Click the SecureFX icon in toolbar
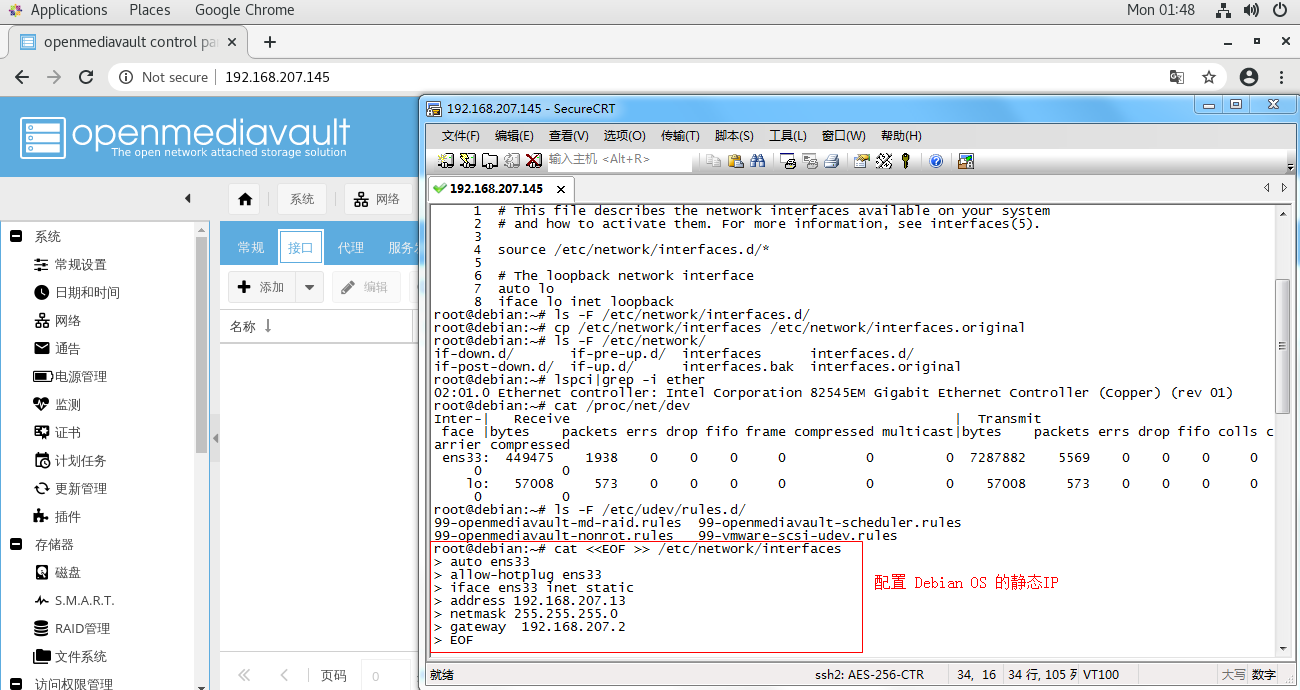Viewport: 1300px width, 690px height. coord(966,160)
